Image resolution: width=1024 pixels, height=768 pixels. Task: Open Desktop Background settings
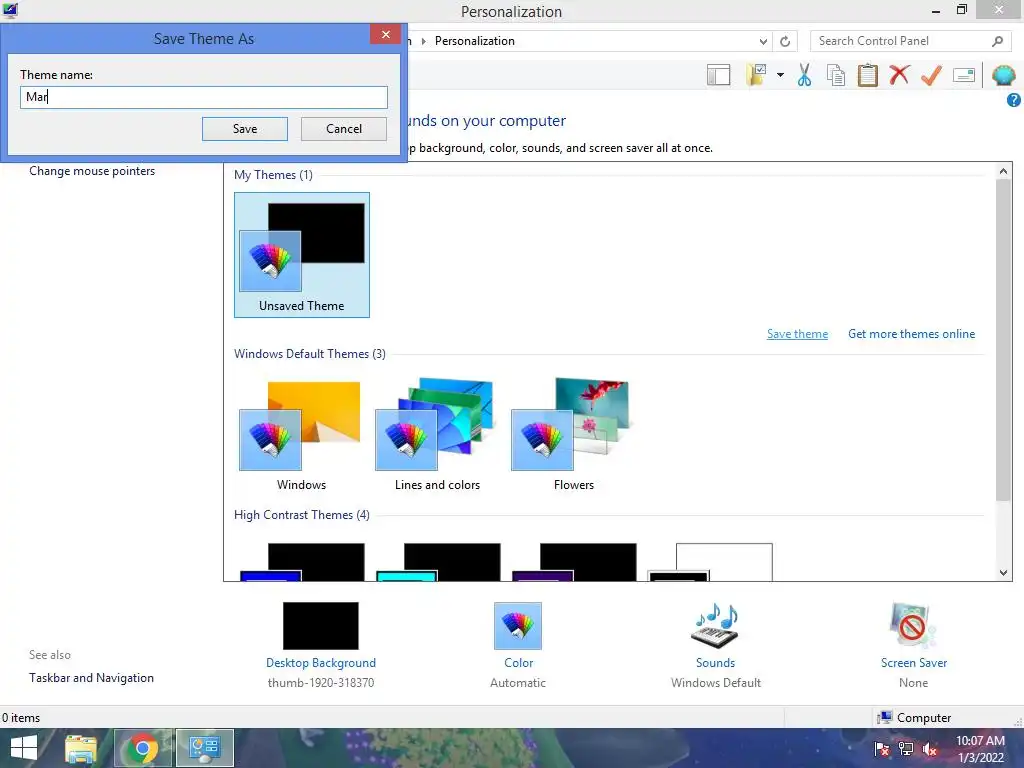pyautogui.click(x=321, y=626)
